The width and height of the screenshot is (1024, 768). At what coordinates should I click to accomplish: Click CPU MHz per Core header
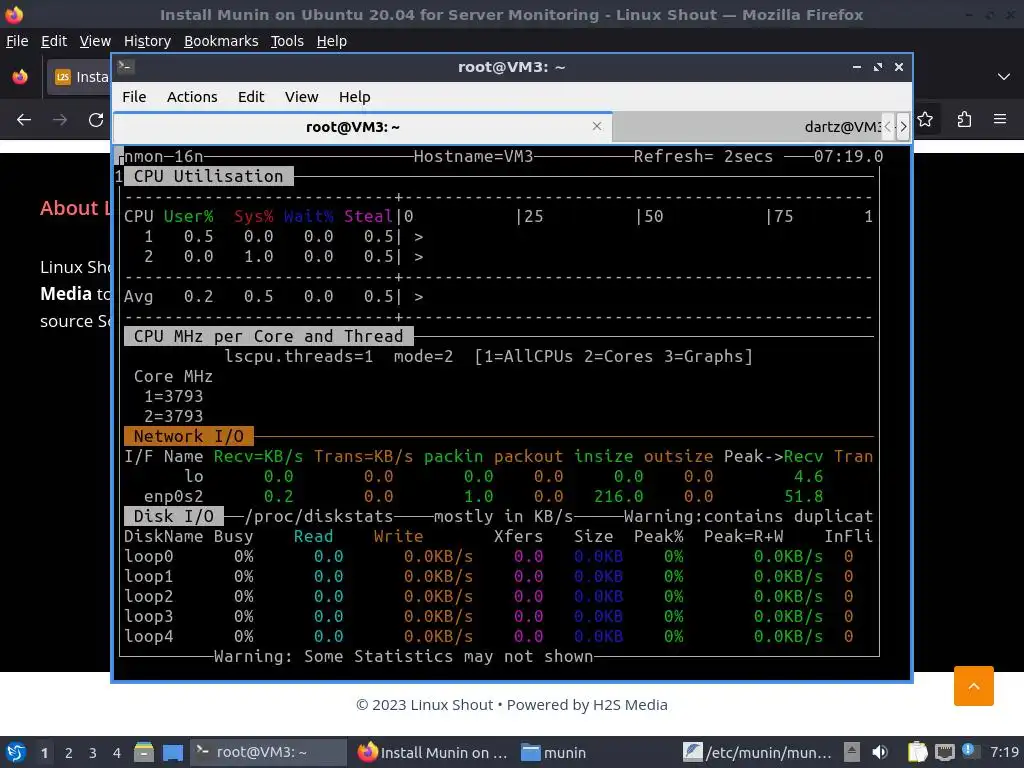268,336
